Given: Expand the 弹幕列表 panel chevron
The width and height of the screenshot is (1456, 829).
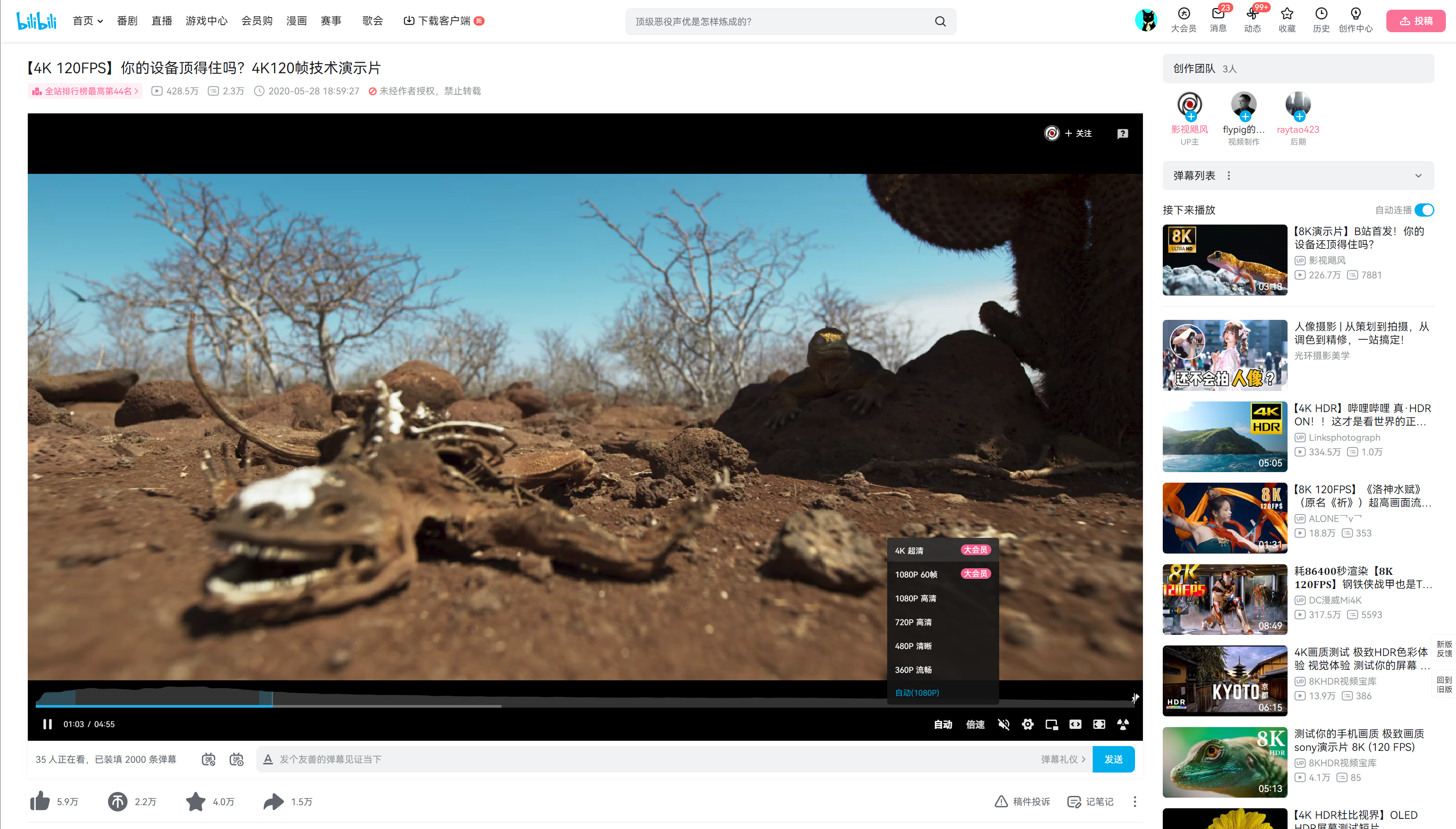Looking at the screenshot, I should click(1419, 175).
